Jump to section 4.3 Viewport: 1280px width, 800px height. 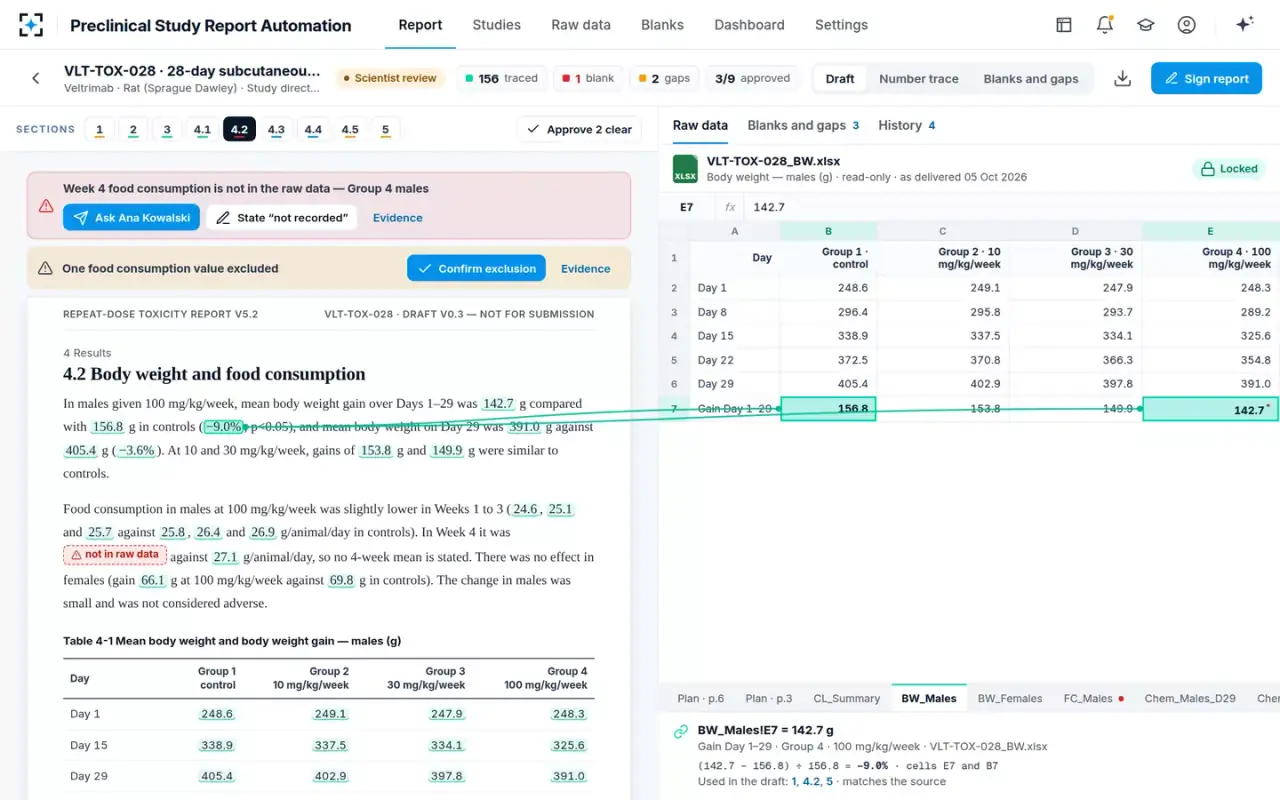(x=276, y=129)
